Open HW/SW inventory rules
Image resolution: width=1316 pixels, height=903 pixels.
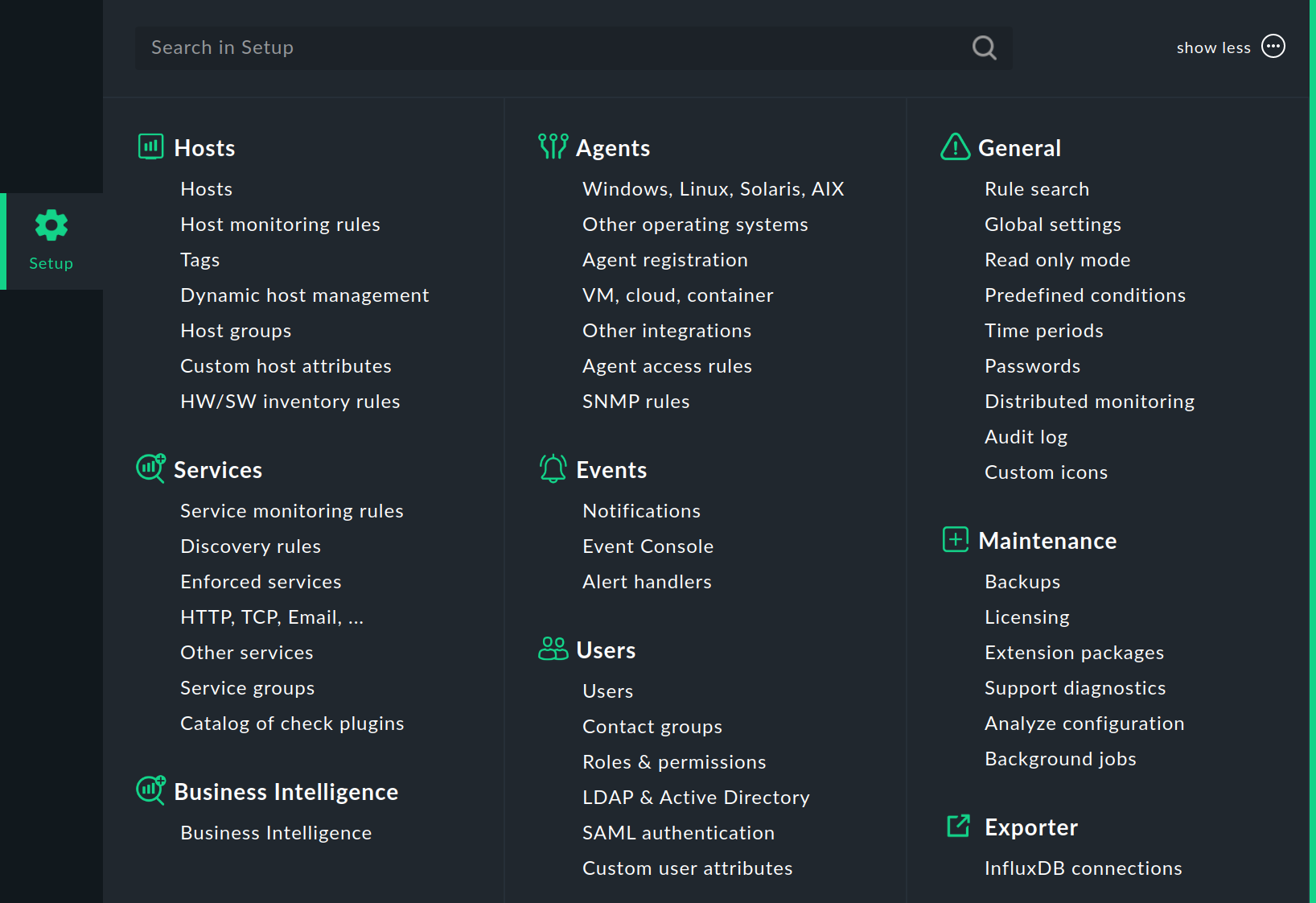[290, 402]
